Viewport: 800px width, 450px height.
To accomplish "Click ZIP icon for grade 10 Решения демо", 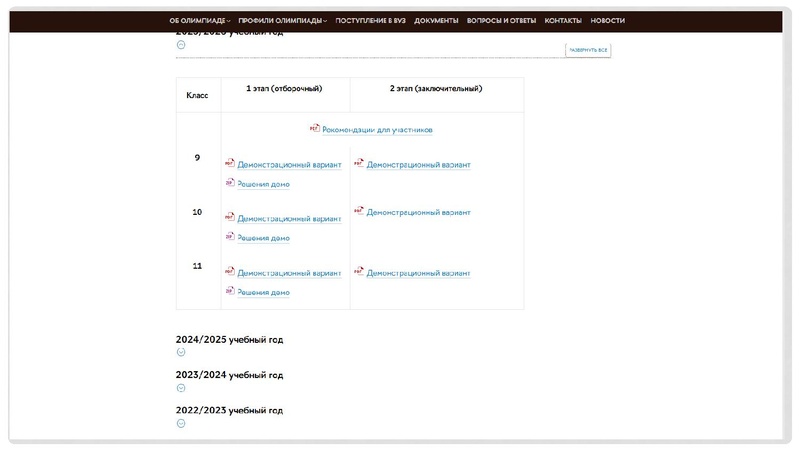I will point(229,237).
